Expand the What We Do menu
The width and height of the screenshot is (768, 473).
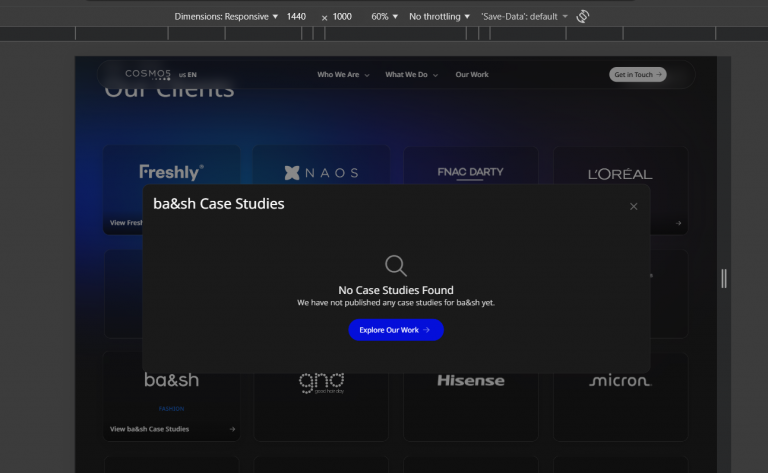(411, 75)
